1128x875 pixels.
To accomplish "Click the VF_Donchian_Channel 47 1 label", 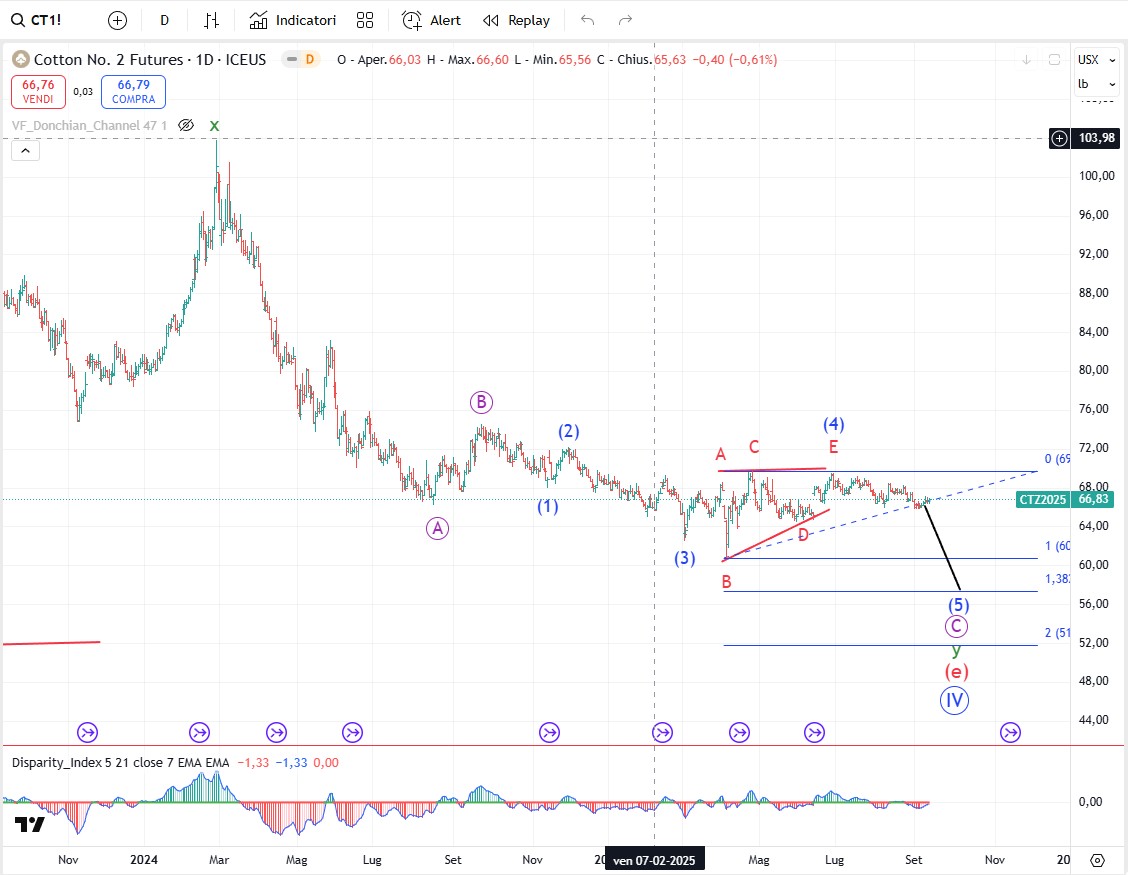I will coord(89,125).
